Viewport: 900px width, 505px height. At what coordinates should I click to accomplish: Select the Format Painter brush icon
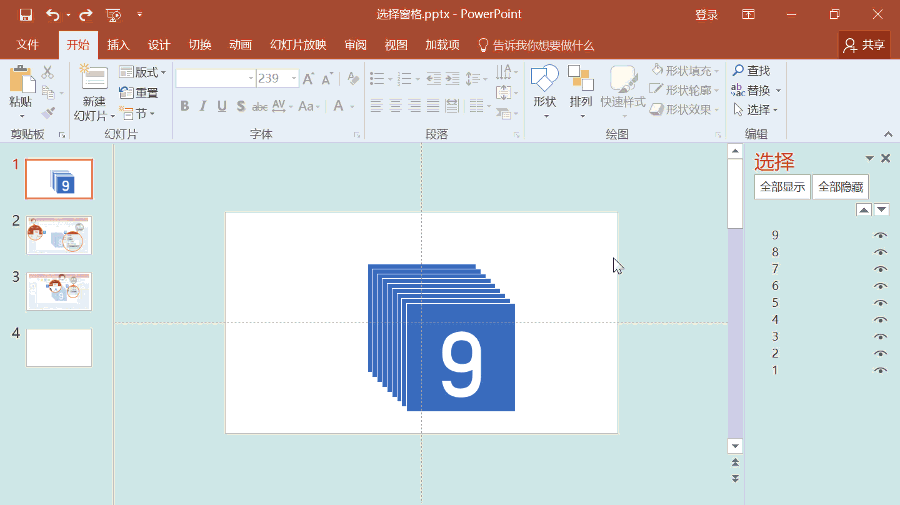(x=48, y=113)
